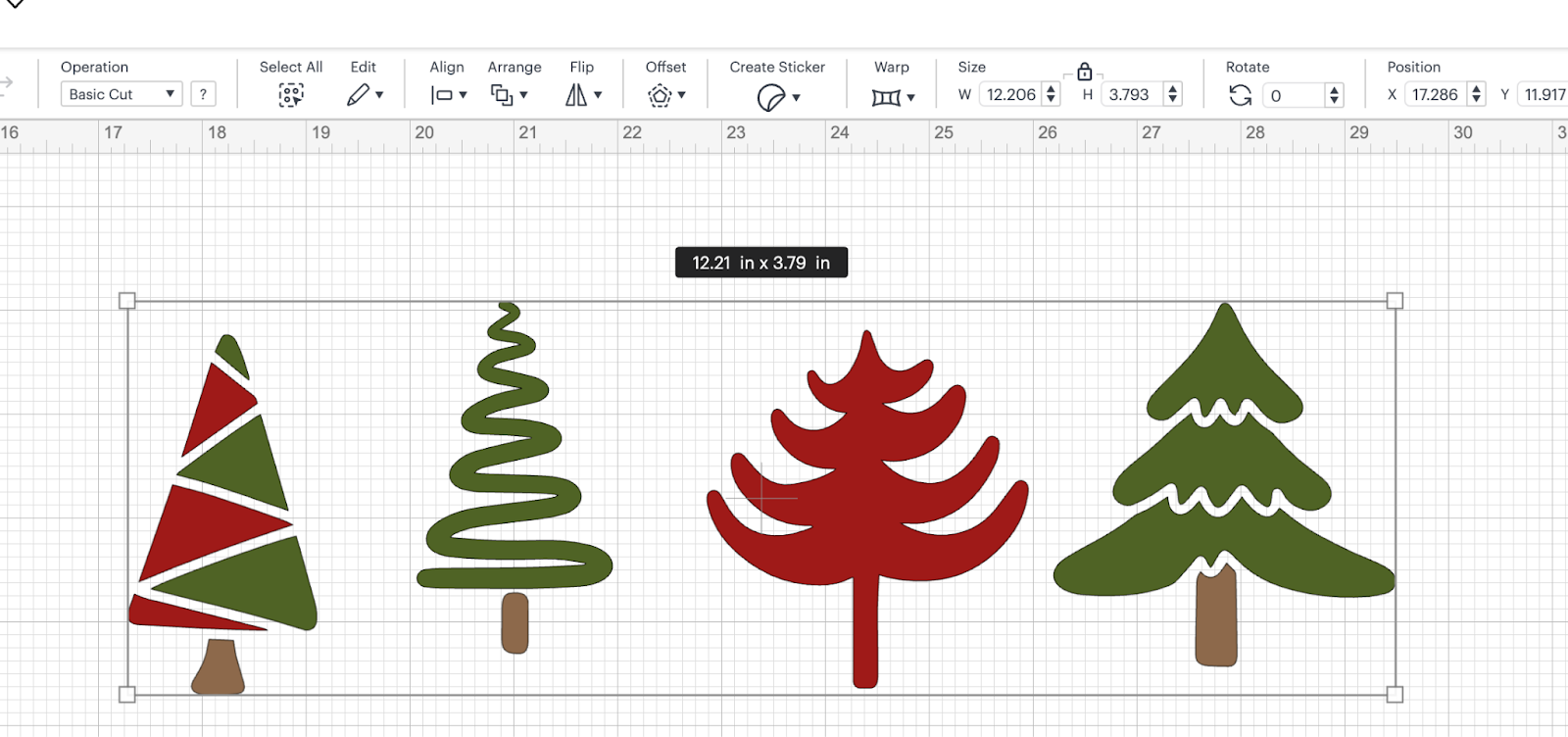Click the Width value field 12.206
1568x737 pixels.
[x=1010, y=94]
